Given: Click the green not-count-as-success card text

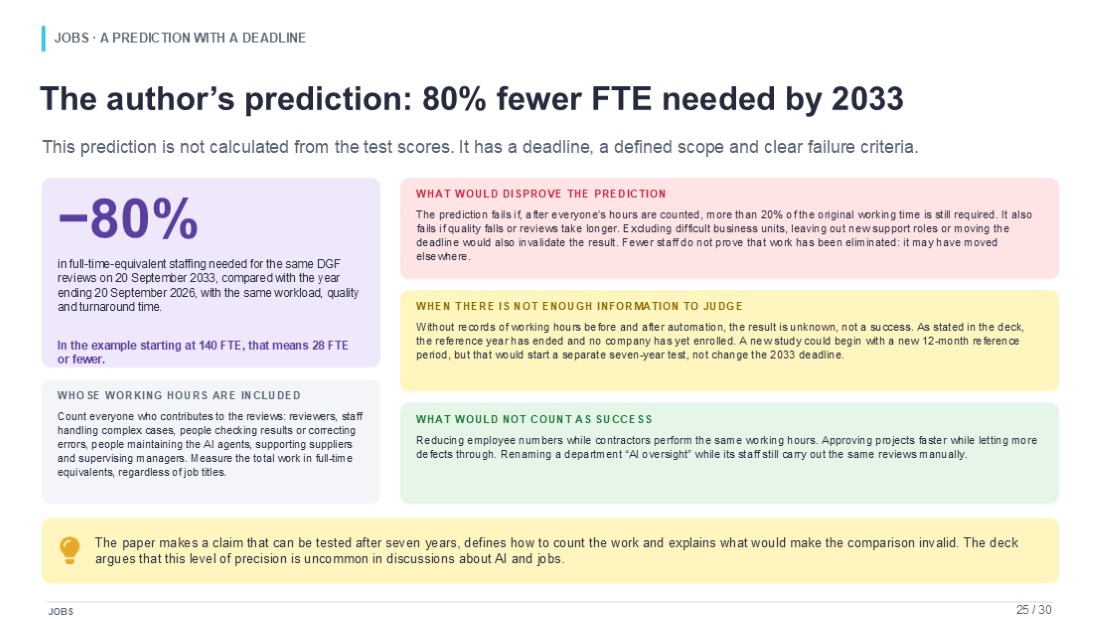Looking at the screenshot, I should (x=726, y=447).
